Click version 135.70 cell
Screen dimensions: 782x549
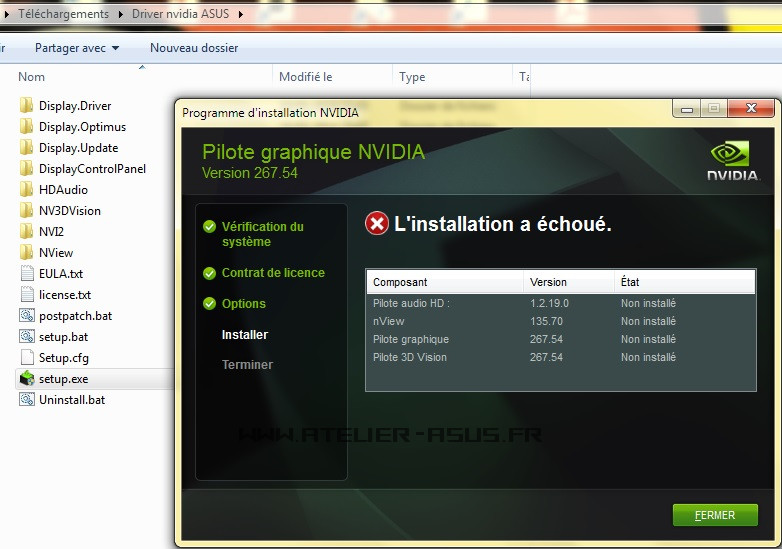[x=546, y=321]
